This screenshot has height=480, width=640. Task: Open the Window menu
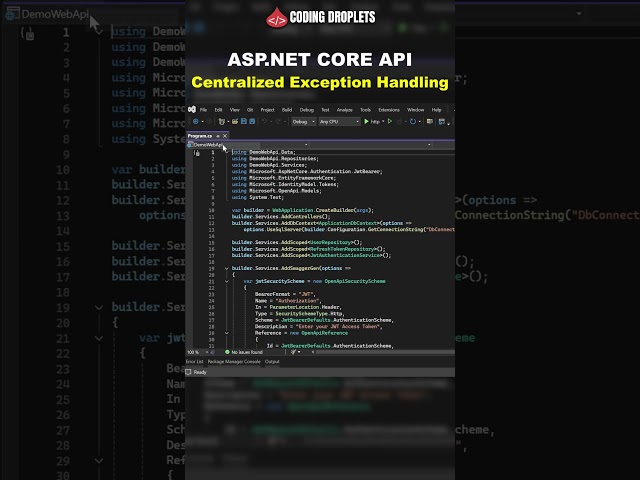(x=416, y=110)
